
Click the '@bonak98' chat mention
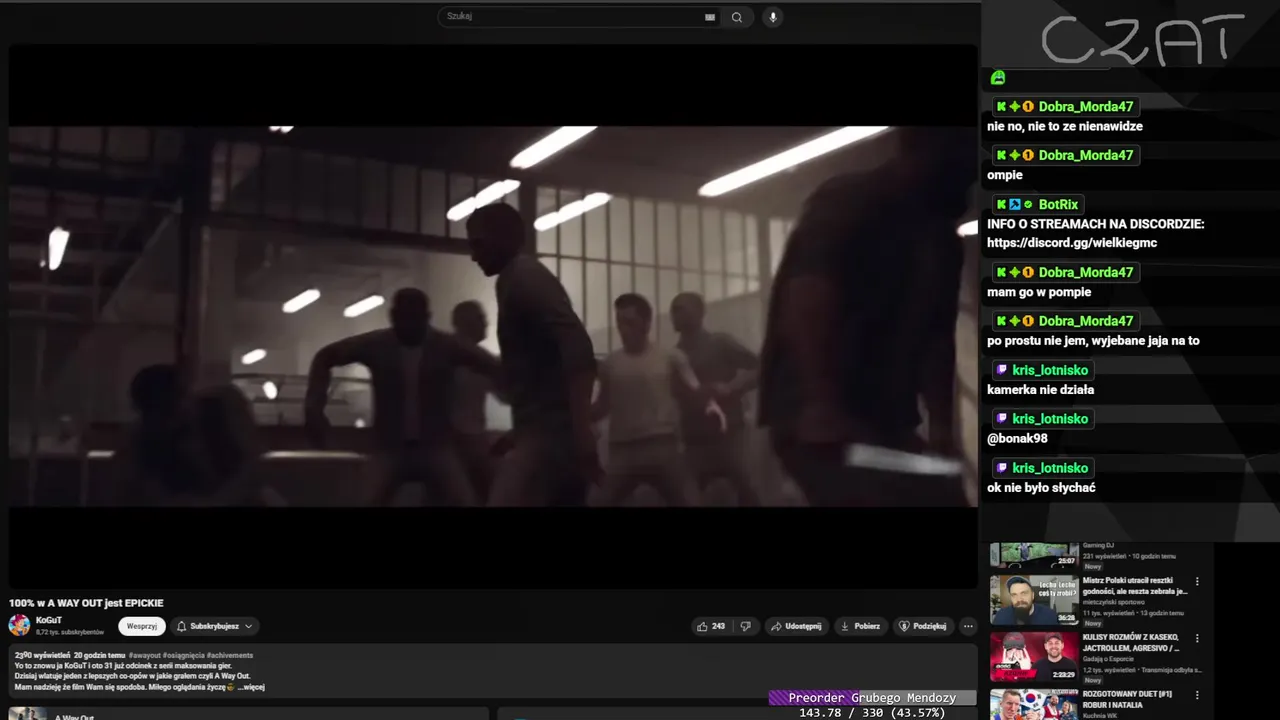1017,439
